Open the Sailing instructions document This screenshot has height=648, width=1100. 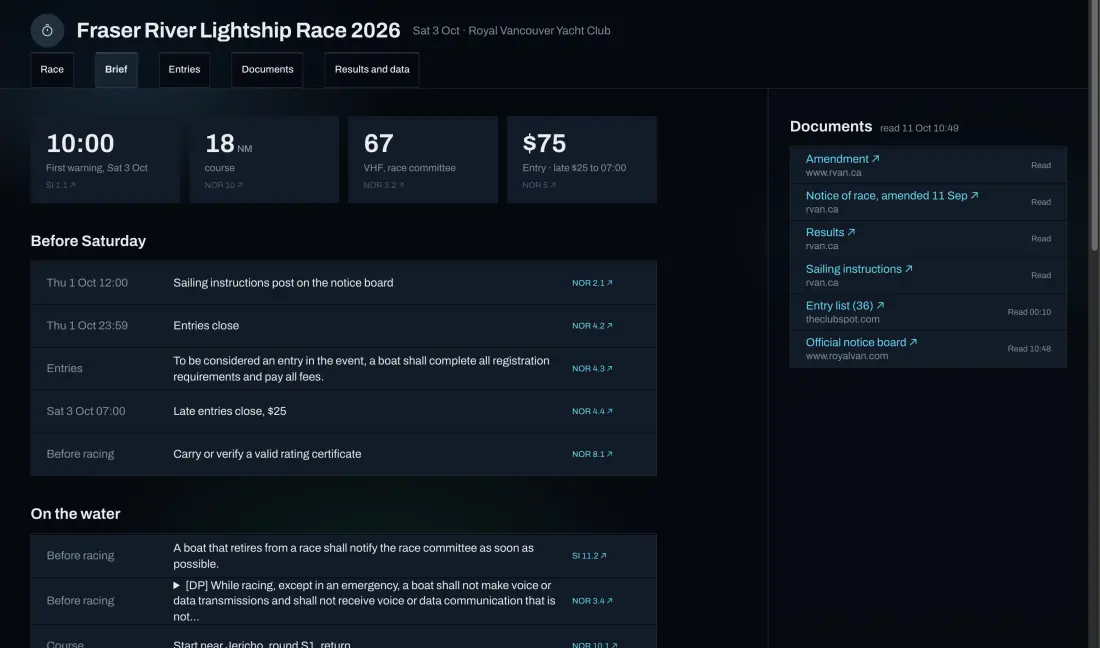[x=859, y=269]
